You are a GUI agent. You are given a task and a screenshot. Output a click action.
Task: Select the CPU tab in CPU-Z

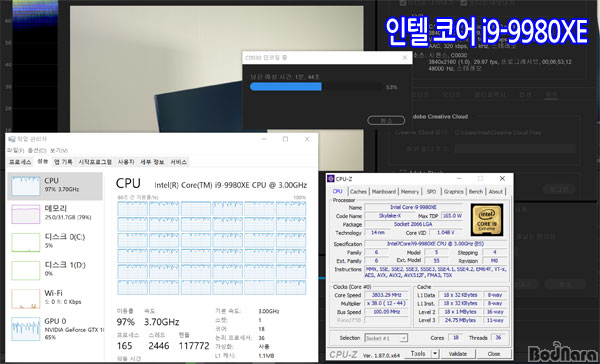click(338, 191)
